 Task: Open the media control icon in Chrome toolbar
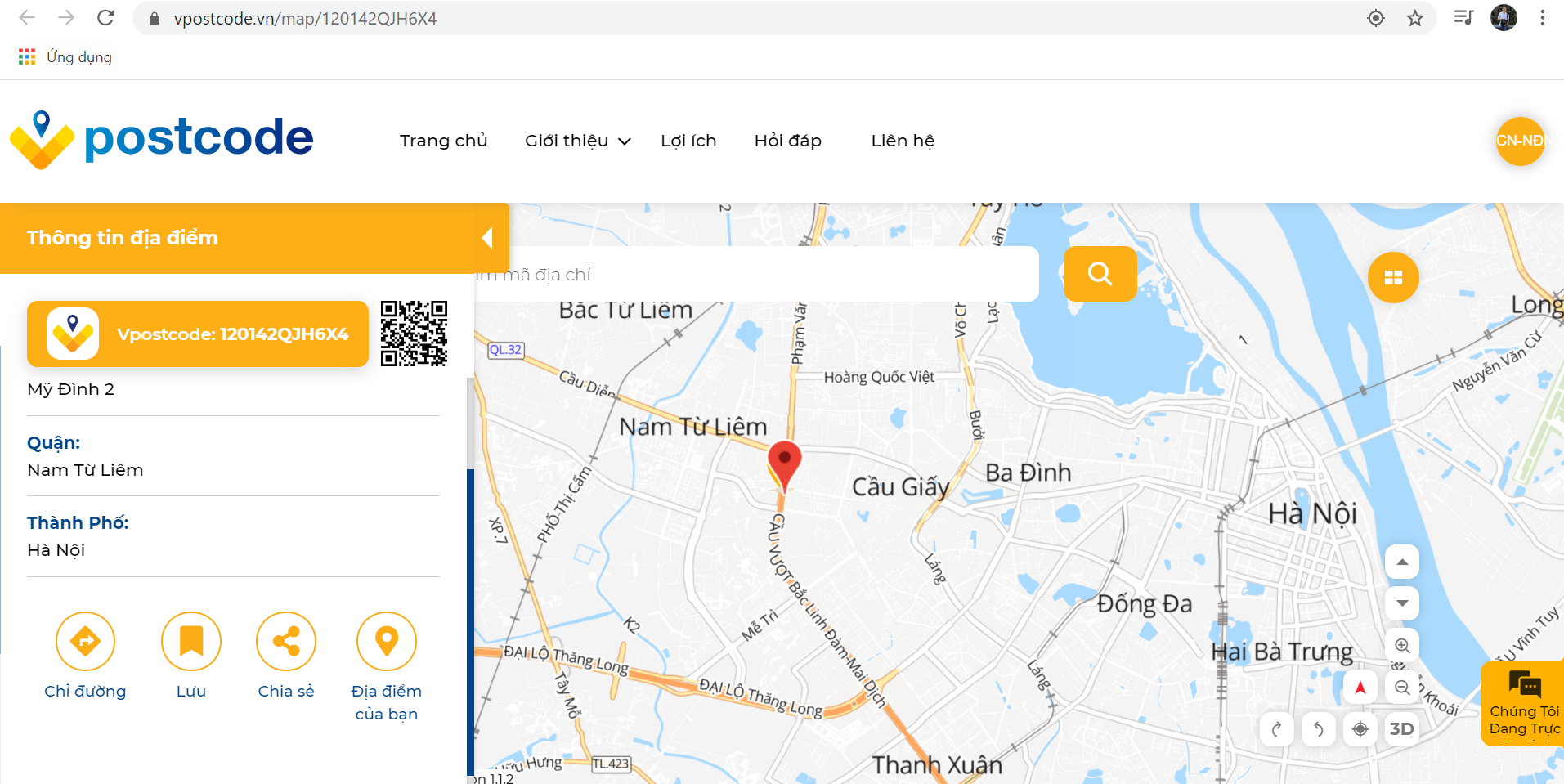1463,18
